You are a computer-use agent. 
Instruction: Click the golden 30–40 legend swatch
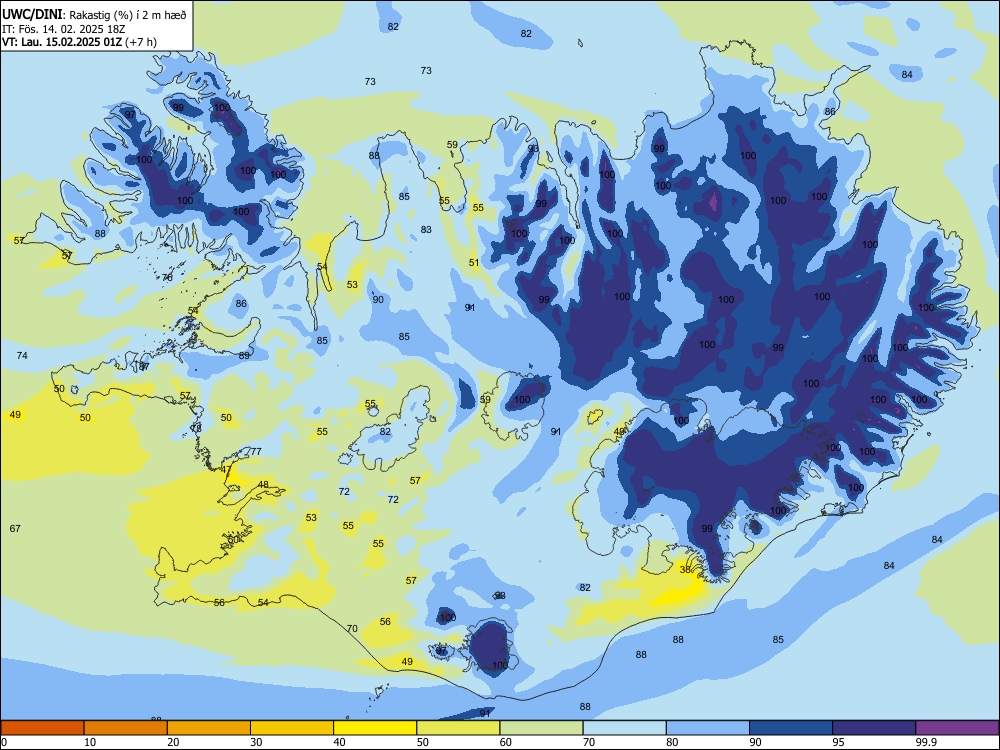[292, 728]
